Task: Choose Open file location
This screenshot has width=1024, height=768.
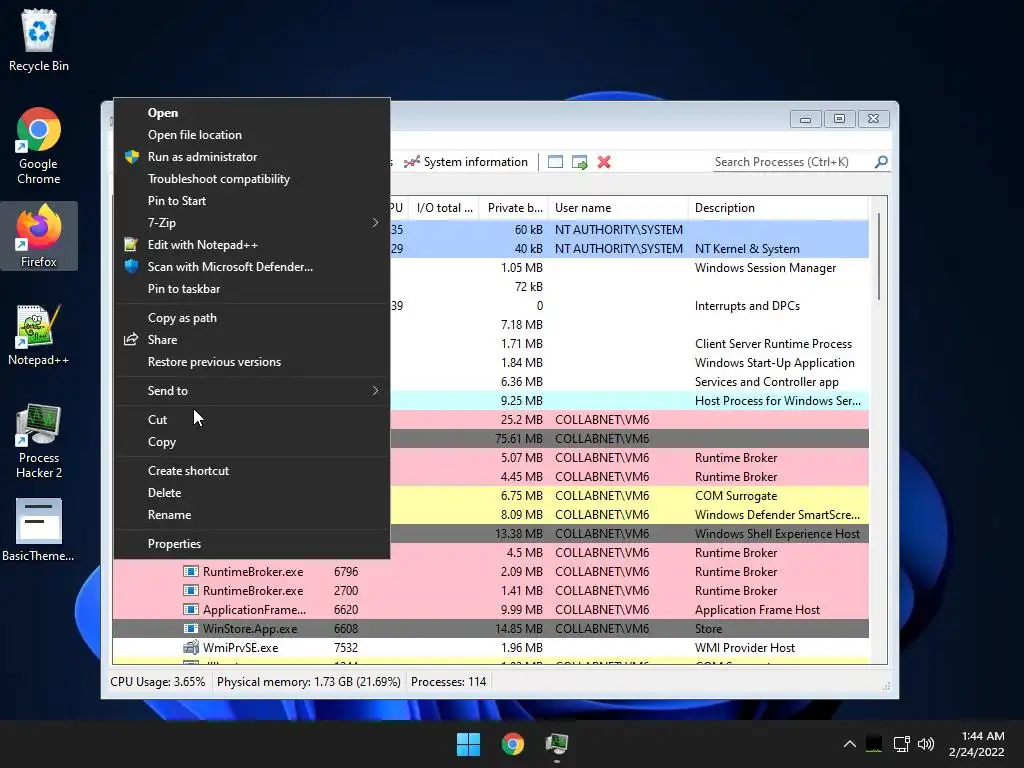Action: 252,135
